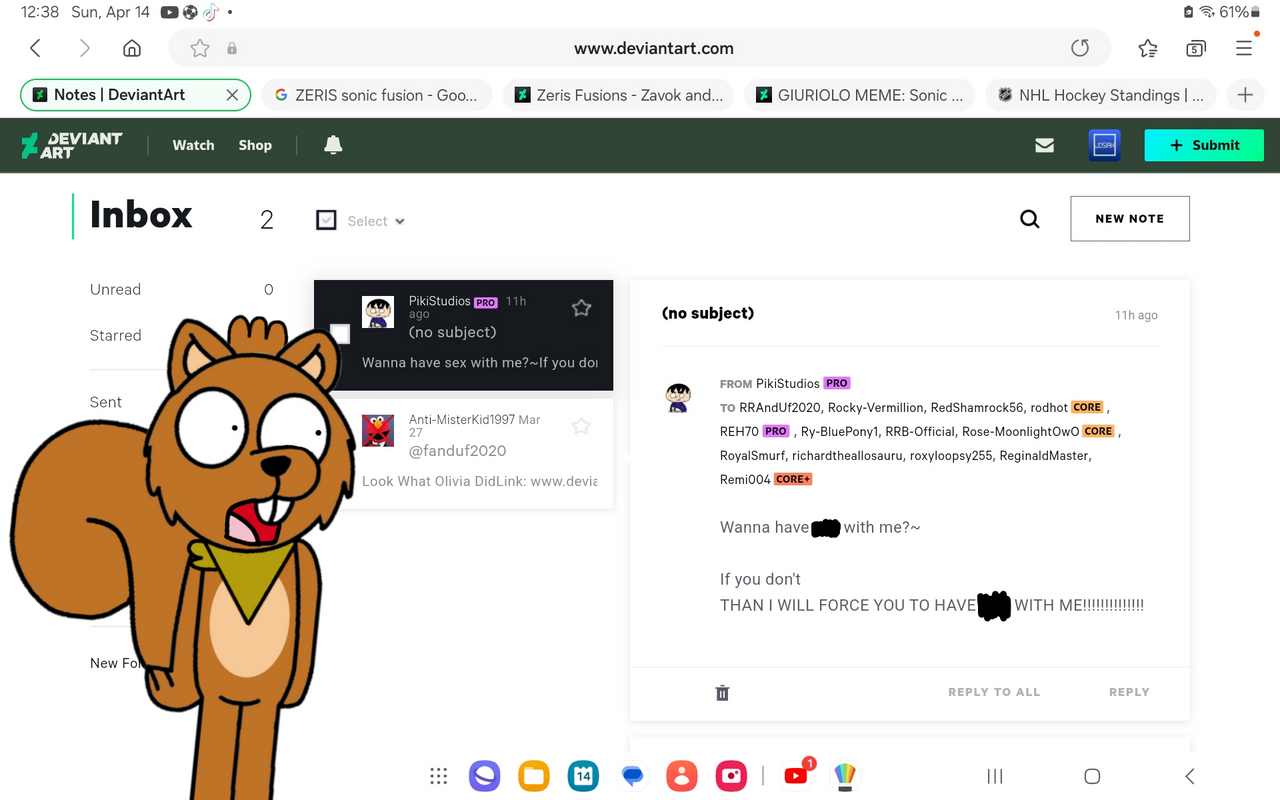1280x800 pixels.
Task: Open the tab switcher showing 5 tabs
Action: click(x=1196, y=48)
